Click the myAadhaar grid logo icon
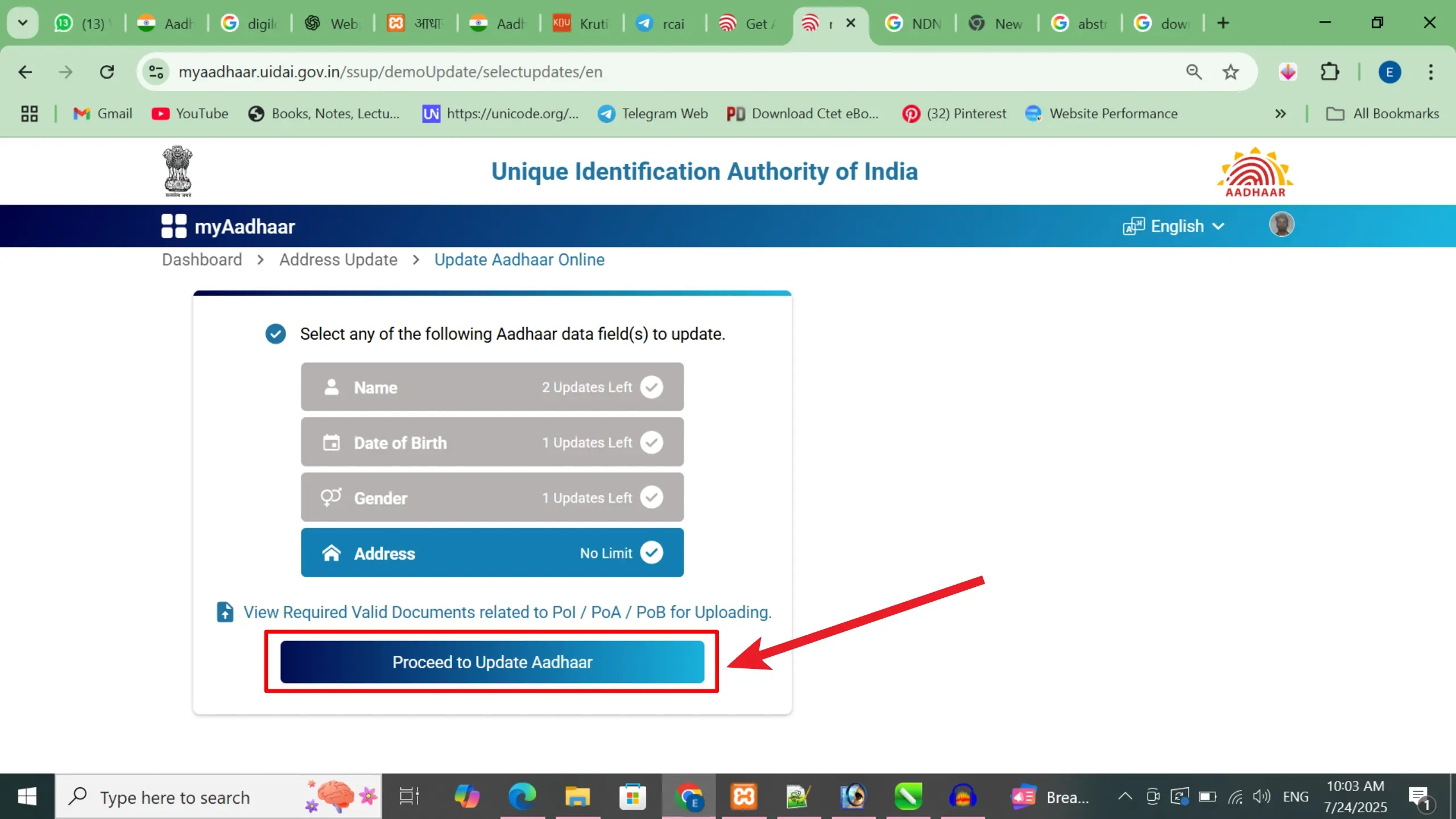The height and width of the screenshot is (819, 1456). pyautogui.click(x=173, y=226)
